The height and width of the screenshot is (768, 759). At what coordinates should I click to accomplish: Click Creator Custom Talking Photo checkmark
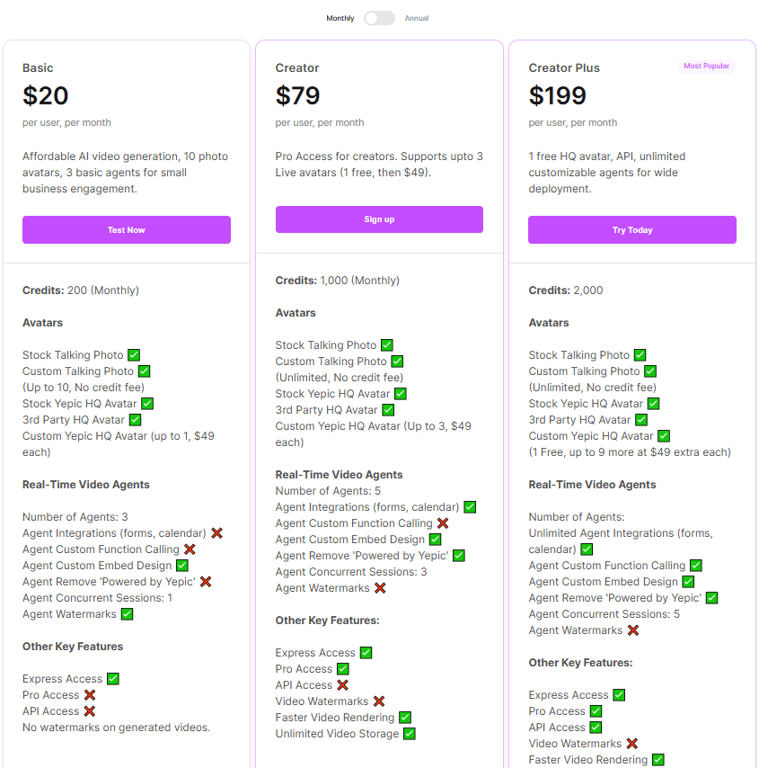click(x=397, y=361)
